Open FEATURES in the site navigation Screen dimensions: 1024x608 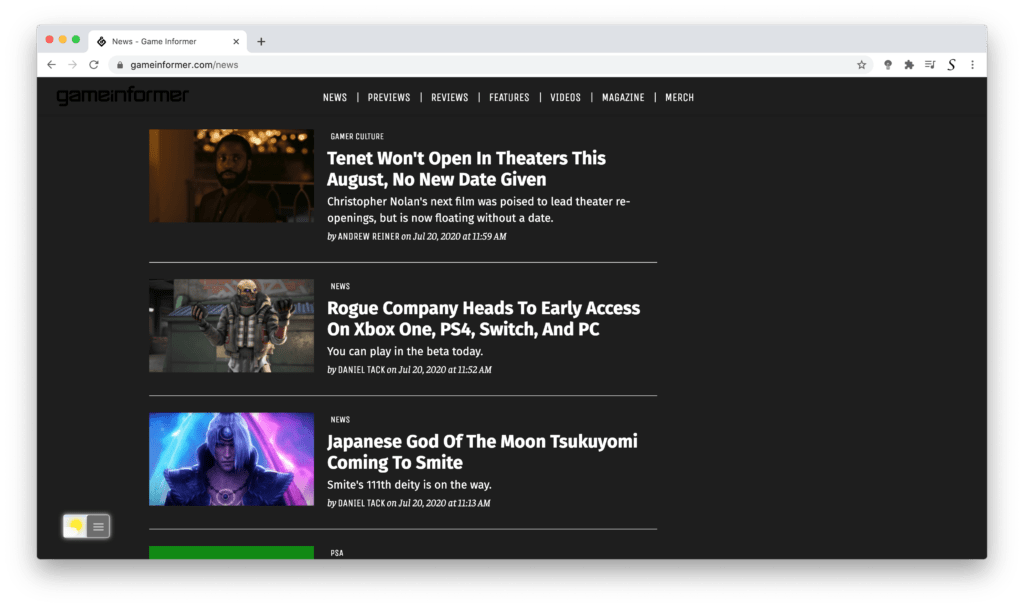tap(509, 97)
